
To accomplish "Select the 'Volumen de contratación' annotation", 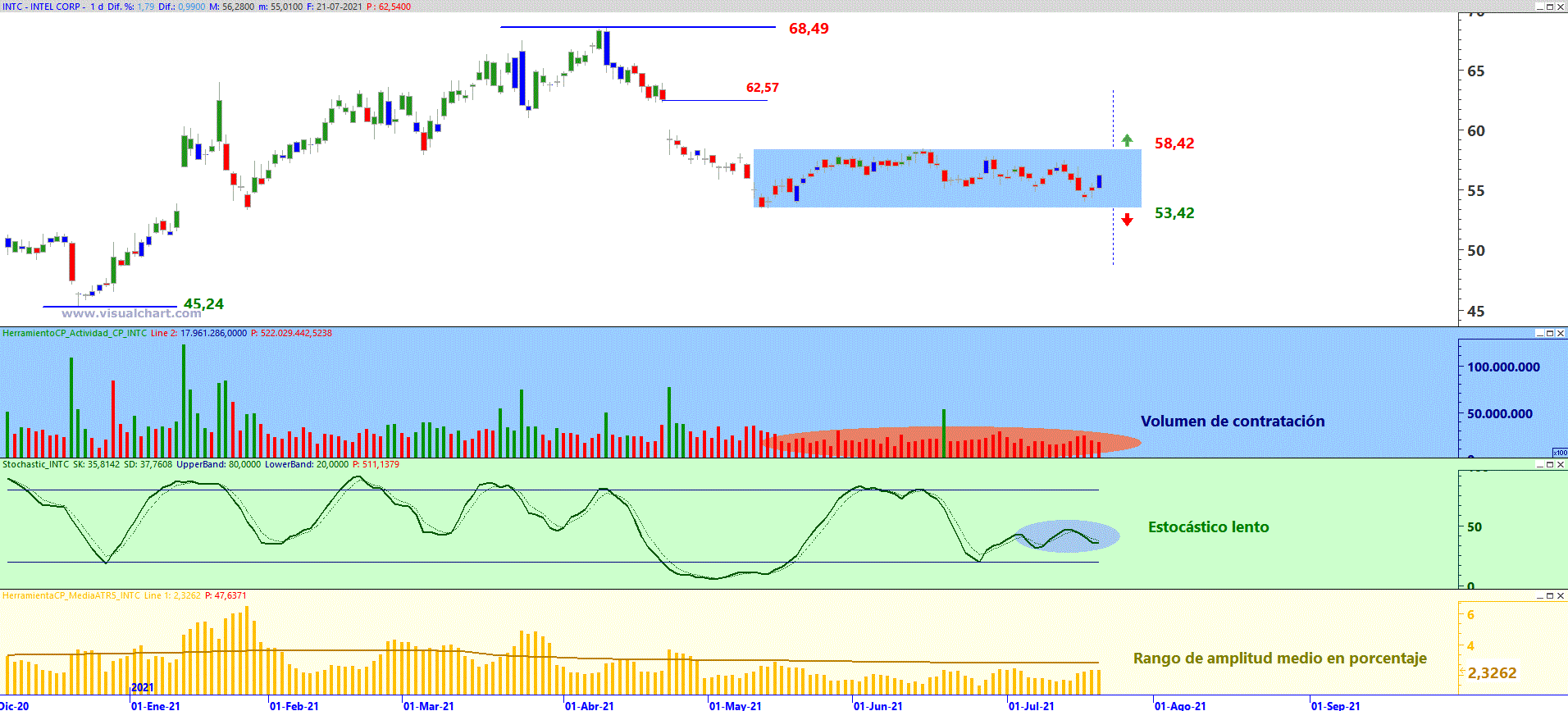I will pyautogui.click(x=1233, y=422).
